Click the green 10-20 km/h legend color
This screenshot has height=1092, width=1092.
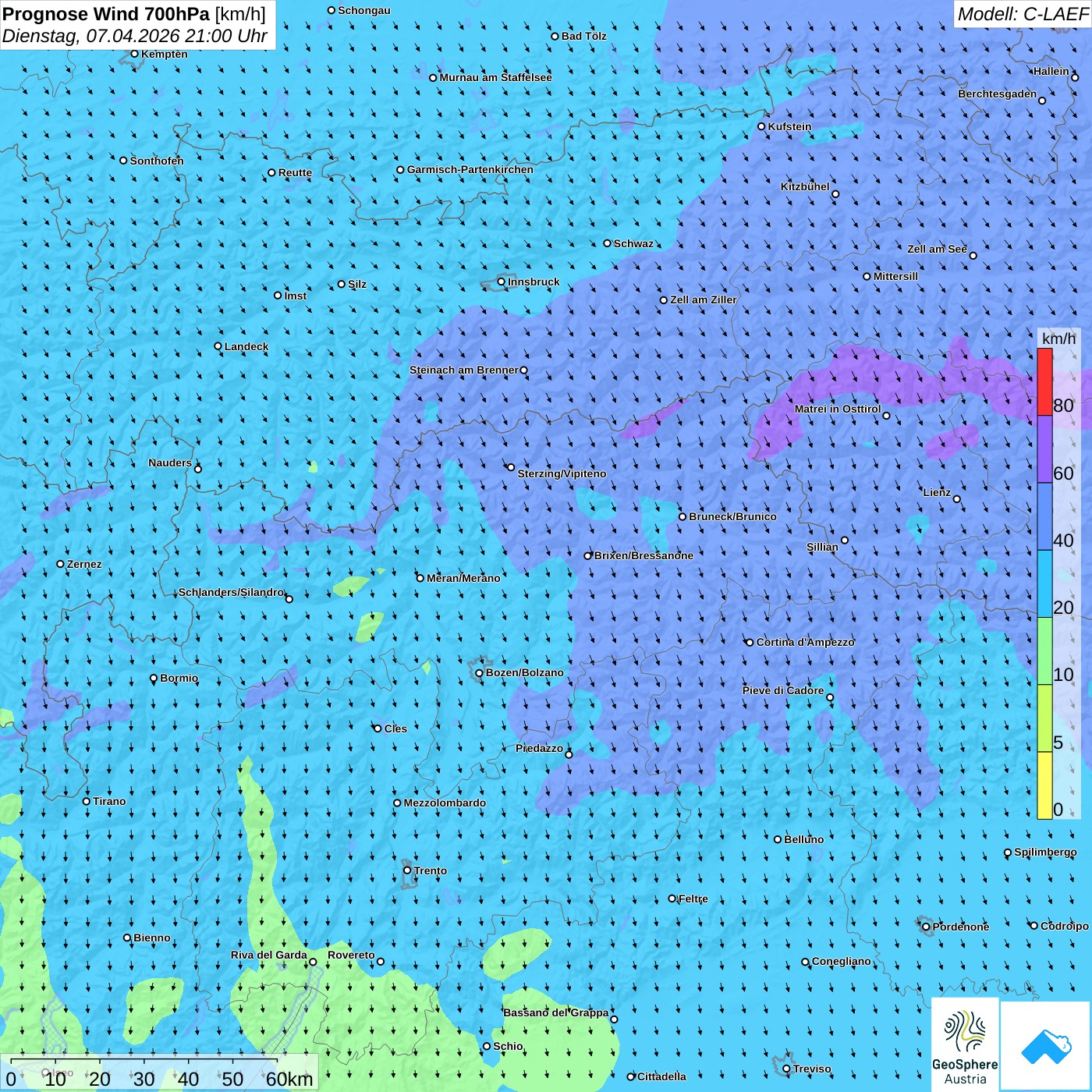1044,651
